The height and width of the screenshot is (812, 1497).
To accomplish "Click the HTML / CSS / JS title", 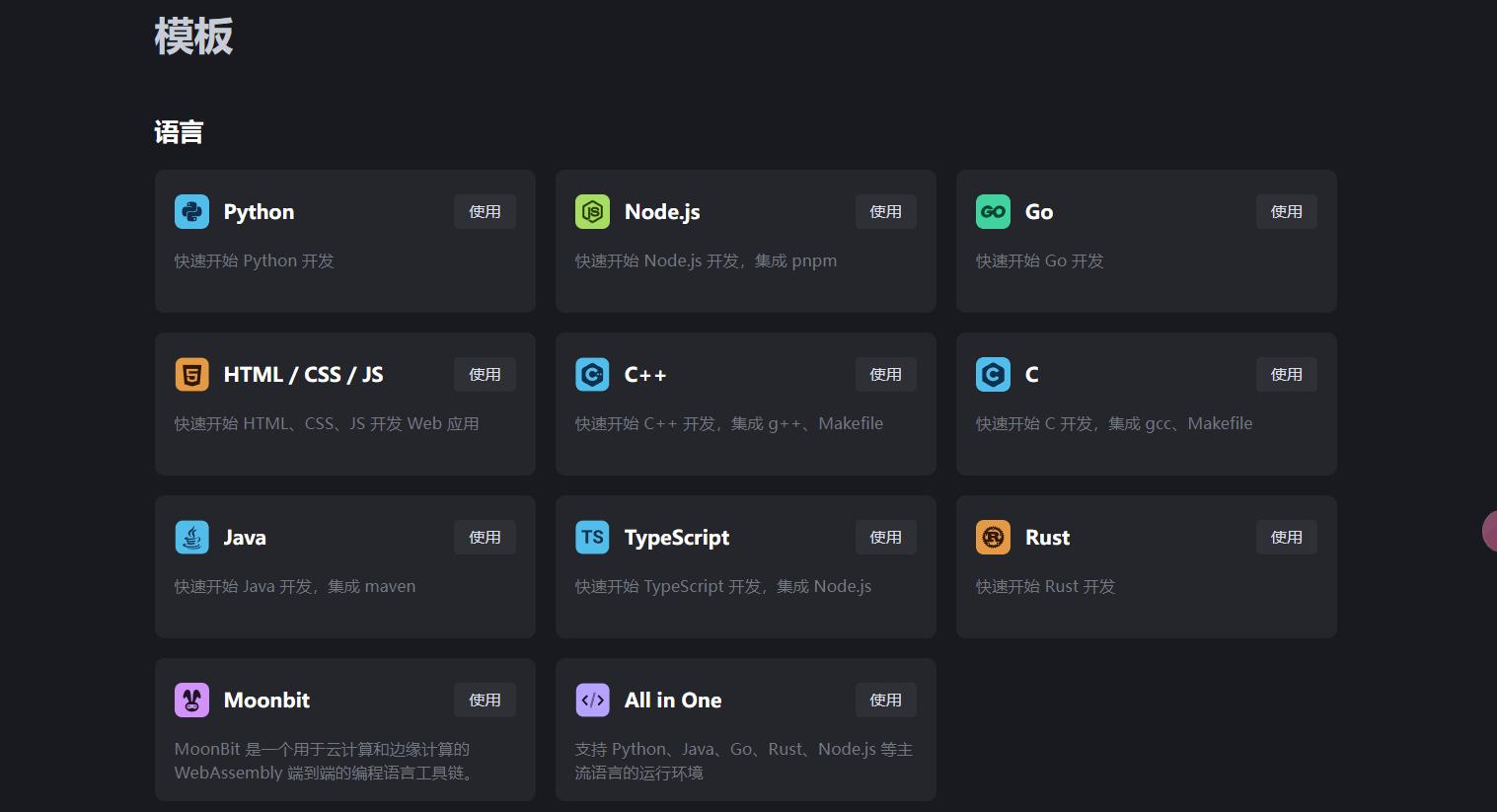I will click(303, 375).
